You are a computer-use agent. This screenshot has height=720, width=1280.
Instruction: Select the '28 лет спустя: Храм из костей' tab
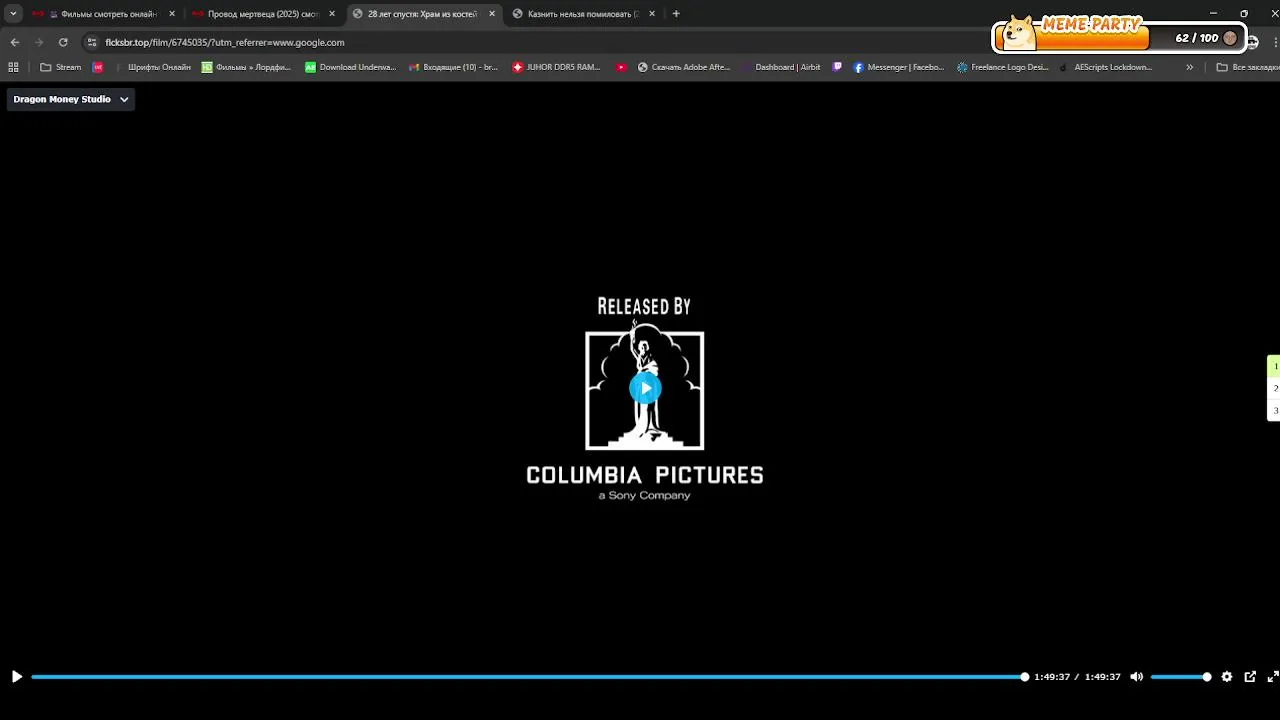tap(423, 14)
